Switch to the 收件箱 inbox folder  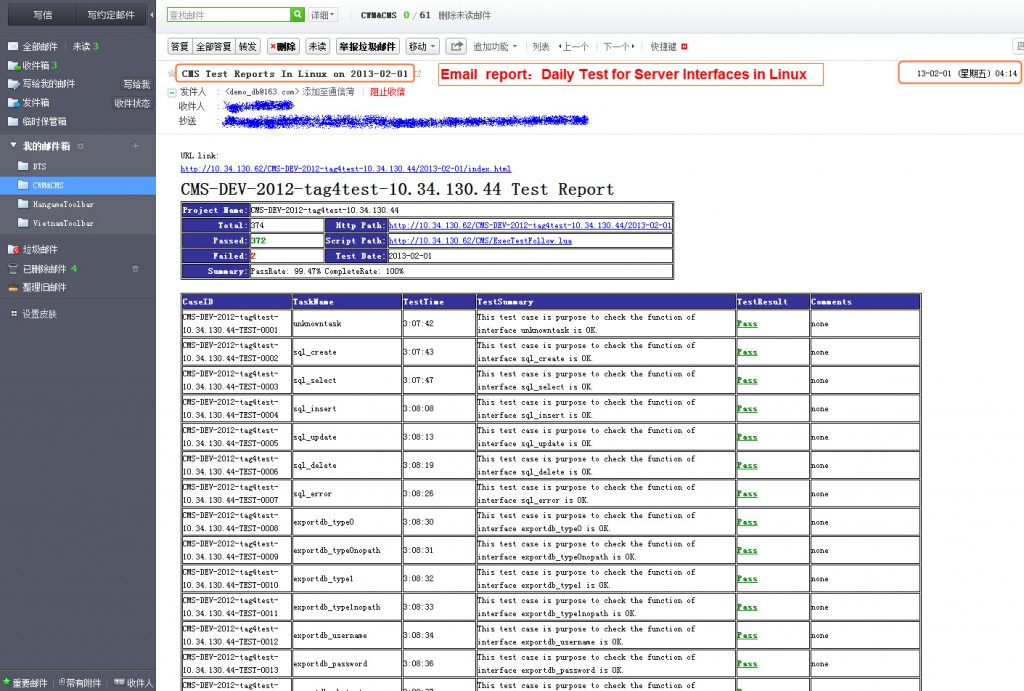click(x=35, y=65)
